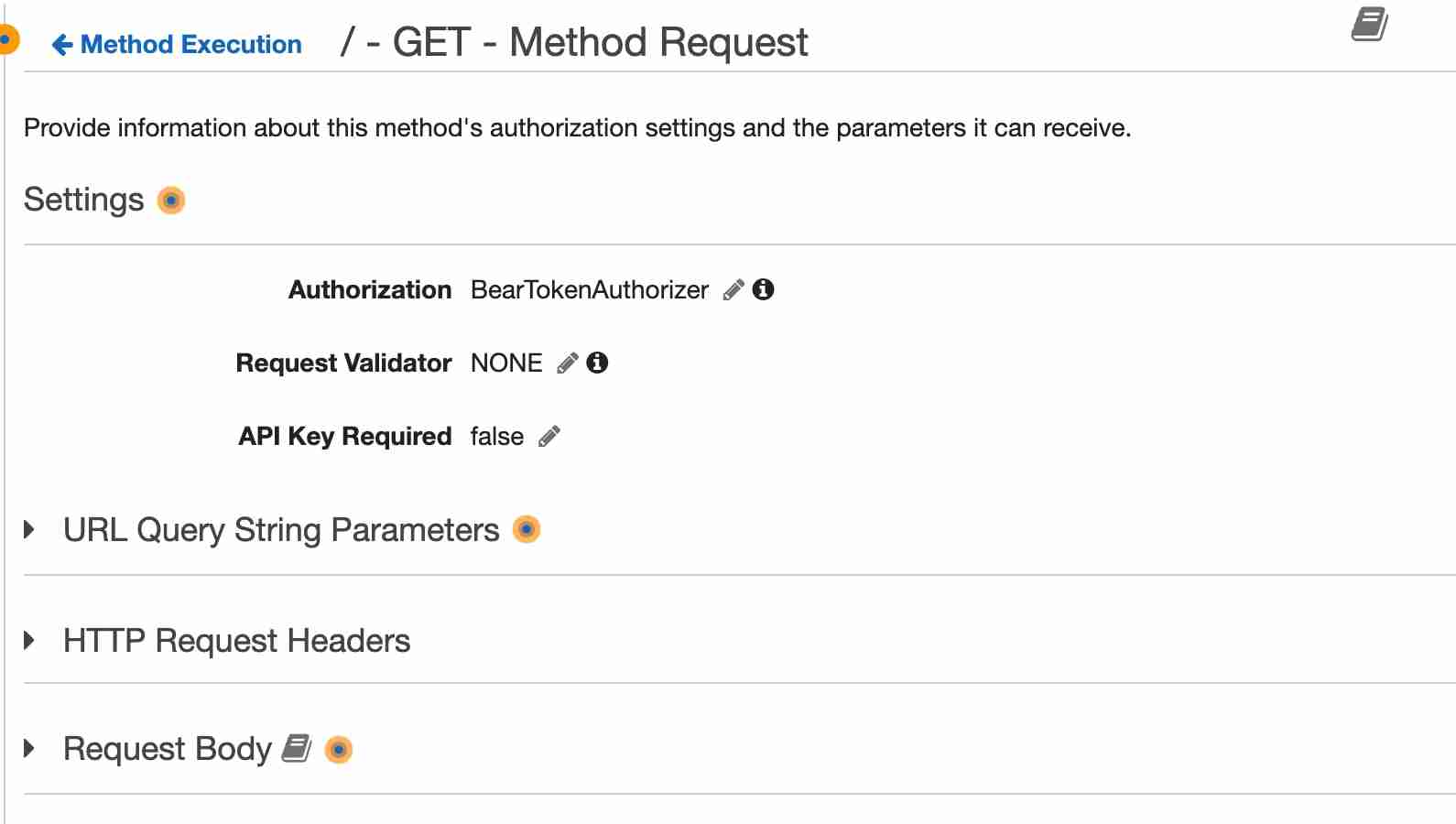
Task: Edit the Authorization setting with its pencil icon
Action: tap(733, 290)
